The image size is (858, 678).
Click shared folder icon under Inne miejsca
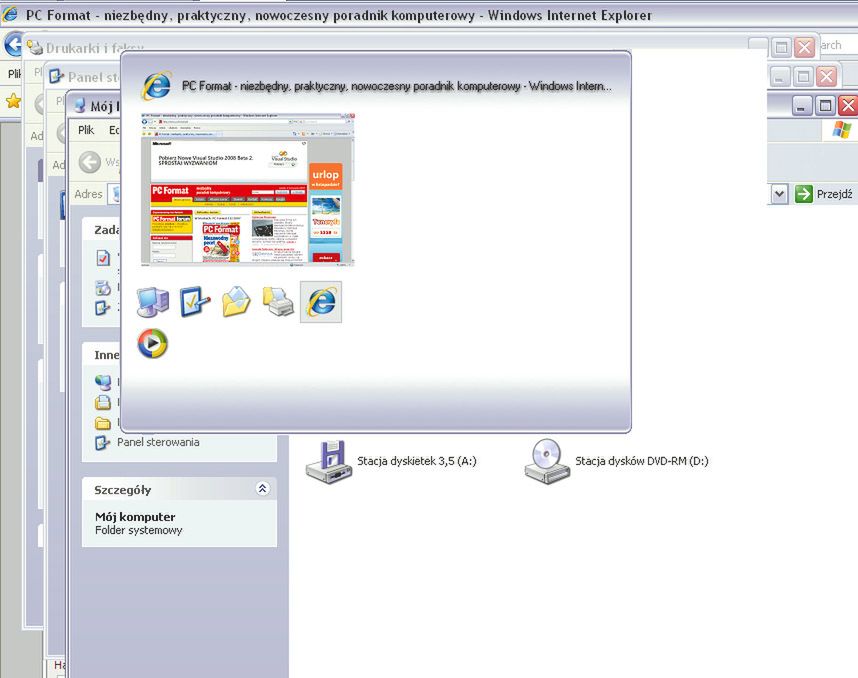[x=103, y=423]
